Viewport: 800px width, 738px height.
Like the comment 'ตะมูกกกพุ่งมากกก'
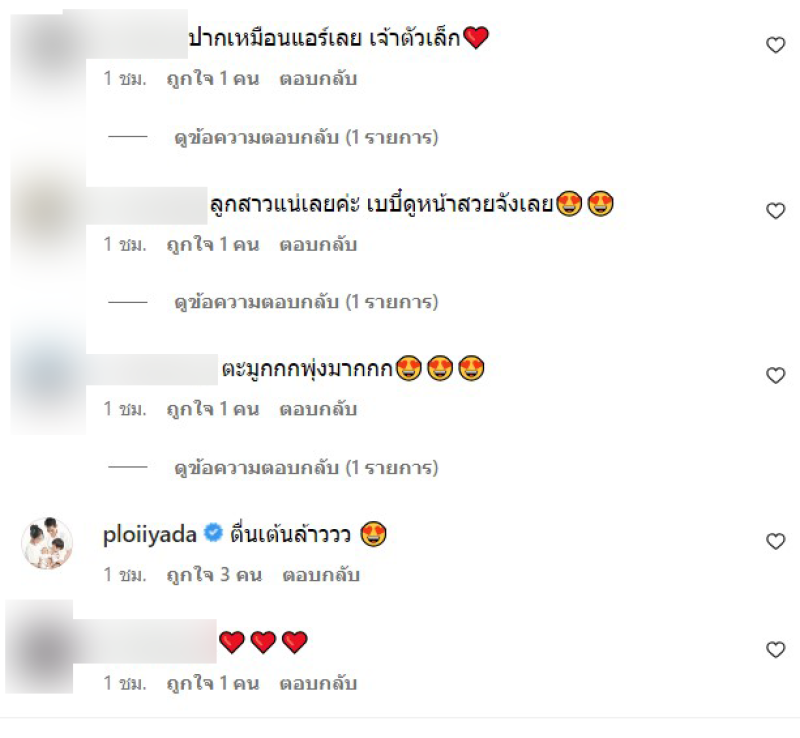point(775,375)
